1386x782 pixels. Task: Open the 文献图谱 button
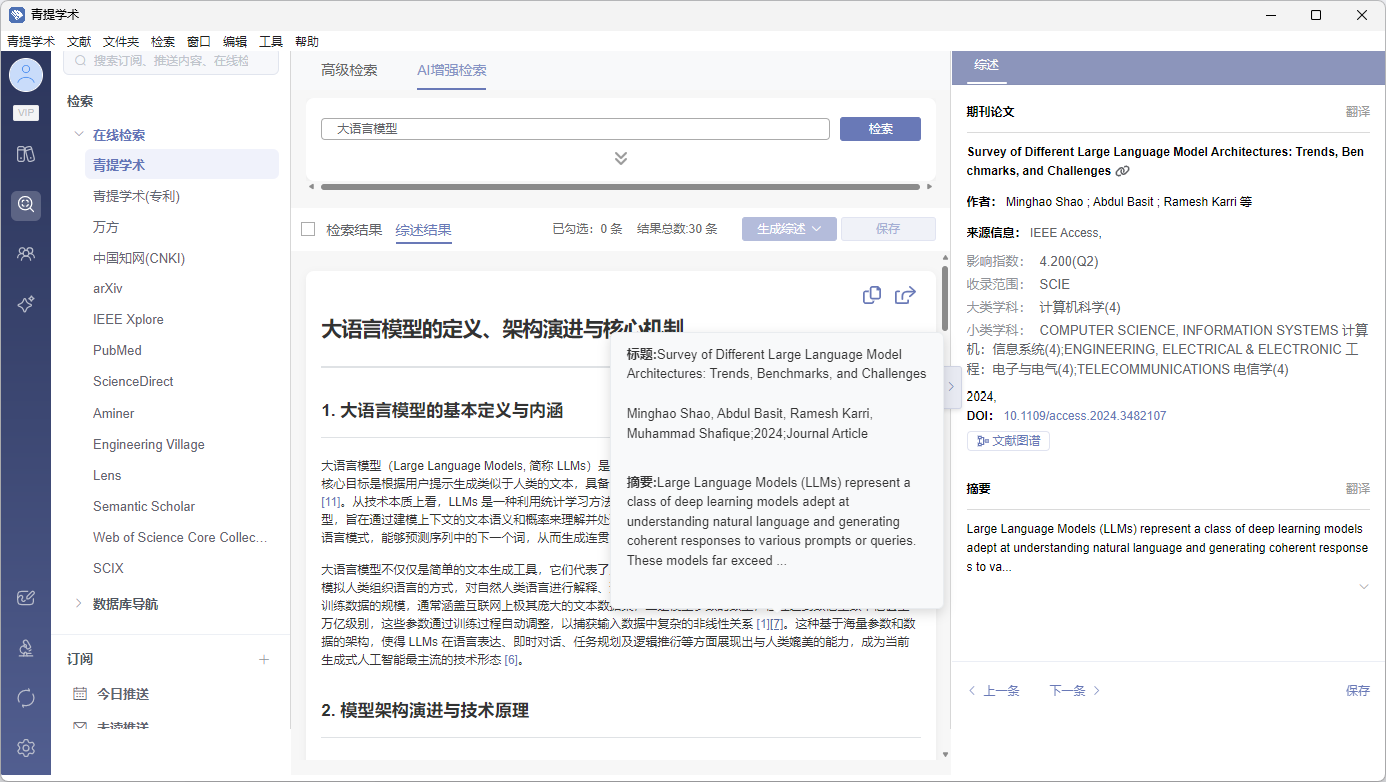tap(1008, 441)
